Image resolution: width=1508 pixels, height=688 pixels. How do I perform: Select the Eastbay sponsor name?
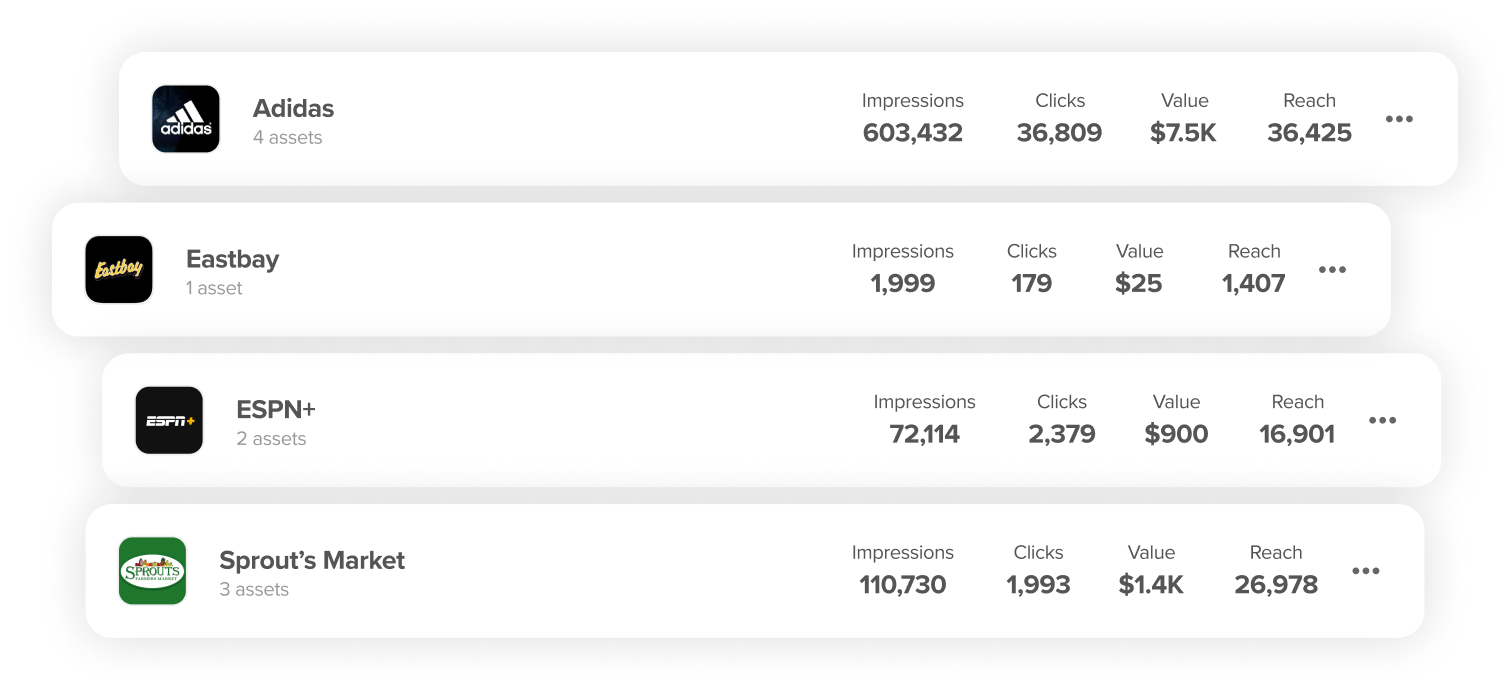tap(232, 259)
